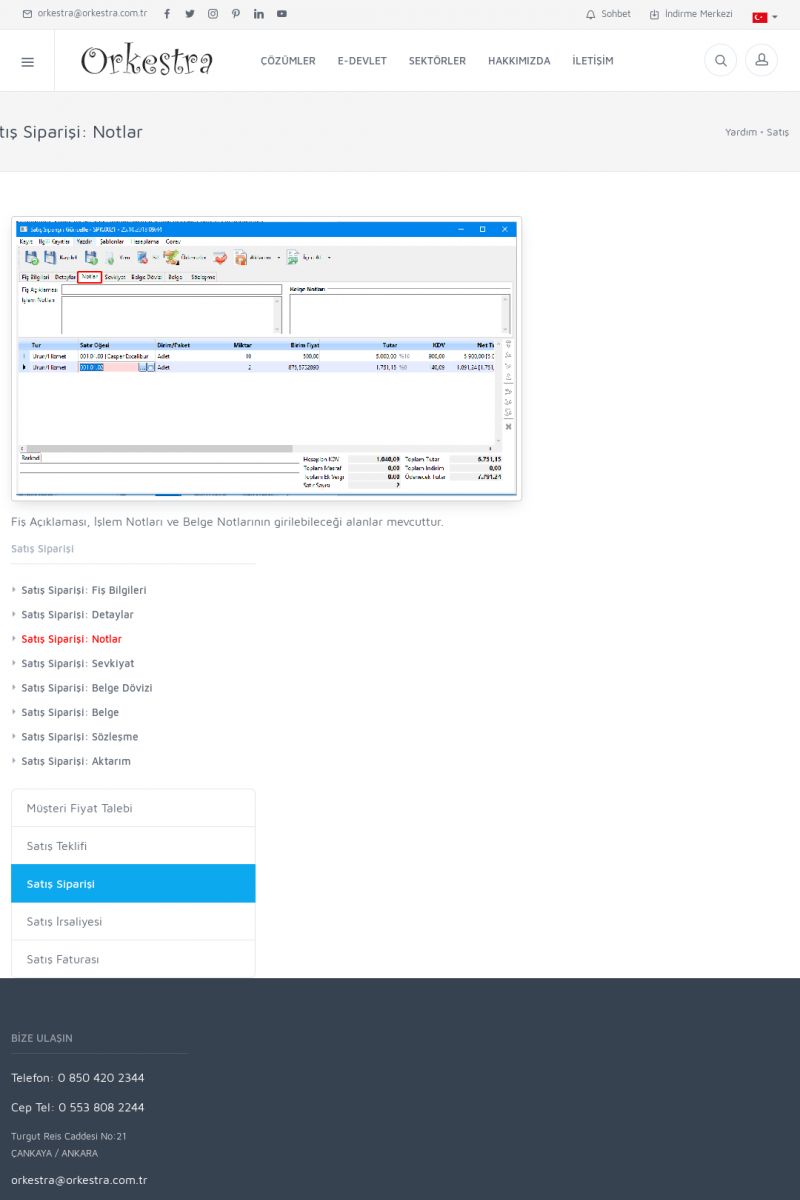The height and width of the screenshot is (1200, 800).
Task: Click the search magnifier icon
Action: point(720,61)
